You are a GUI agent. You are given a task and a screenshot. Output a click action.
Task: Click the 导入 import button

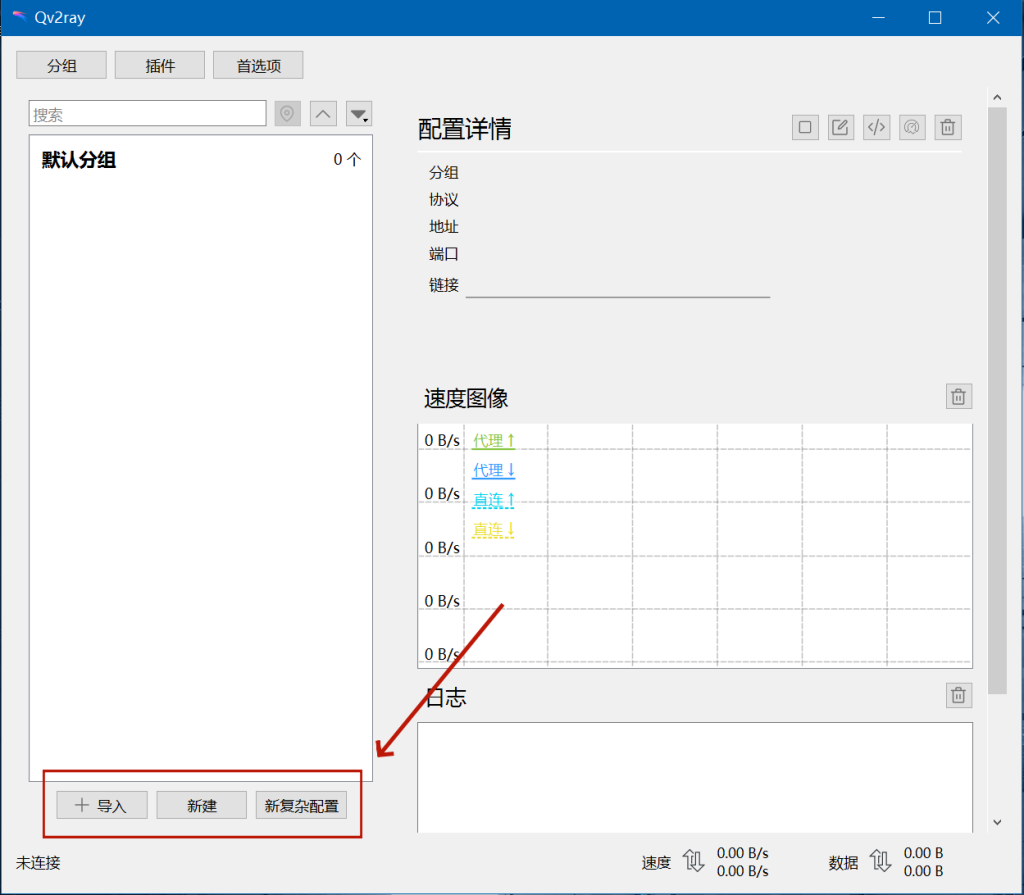pyautogui.click(x=102, y=806)
